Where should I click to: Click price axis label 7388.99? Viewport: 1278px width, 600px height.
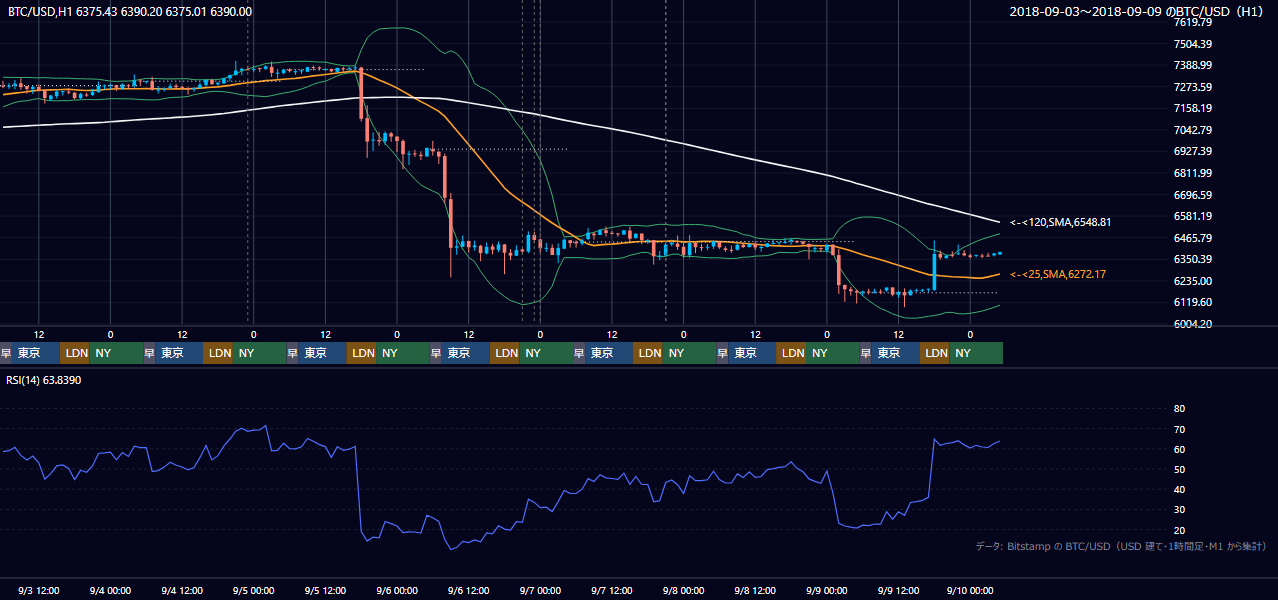tap(1193, 65)
